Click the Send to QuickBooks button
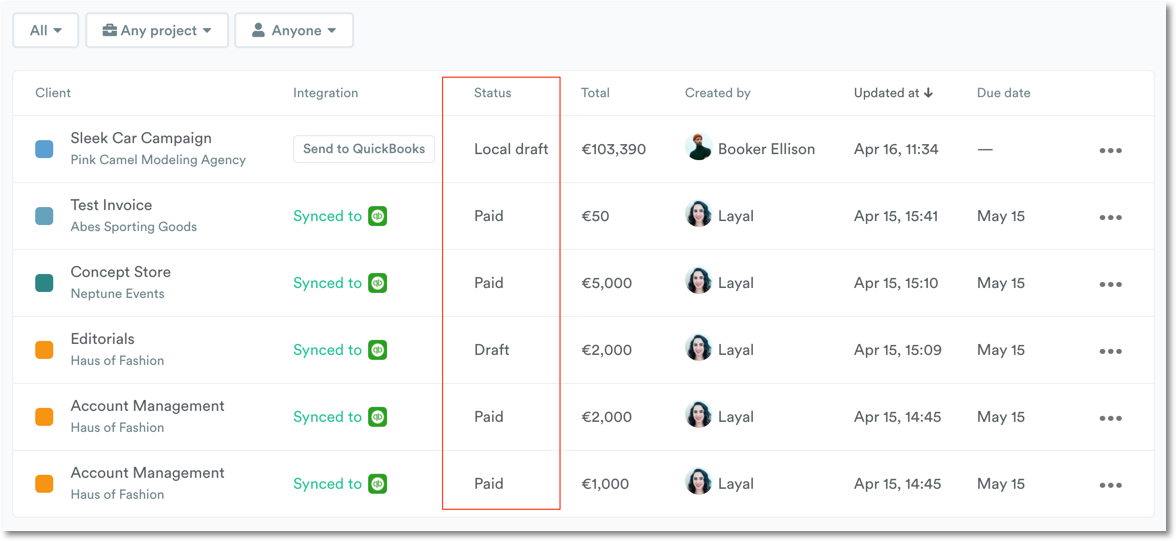Viewport: 1176px width, 541px height. pyautogui.click(x=364, y=149)
